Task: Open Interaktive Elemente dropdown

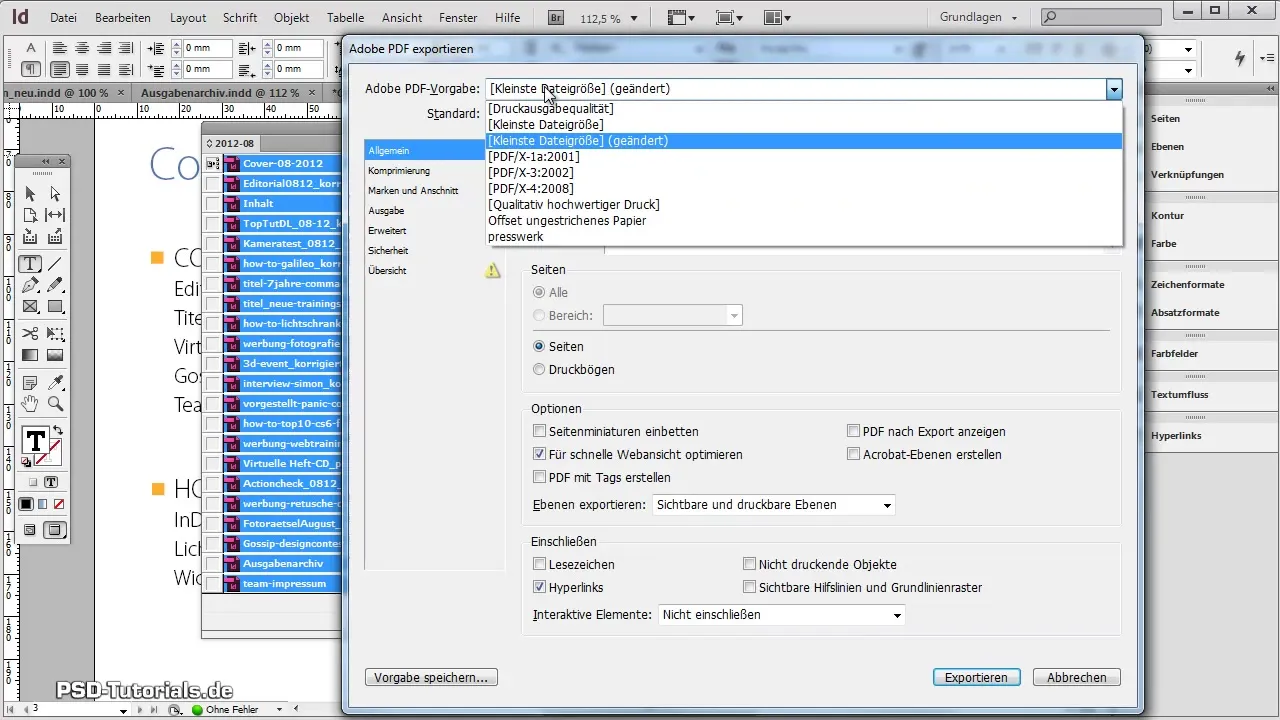Action: click(x=781, y=615)
